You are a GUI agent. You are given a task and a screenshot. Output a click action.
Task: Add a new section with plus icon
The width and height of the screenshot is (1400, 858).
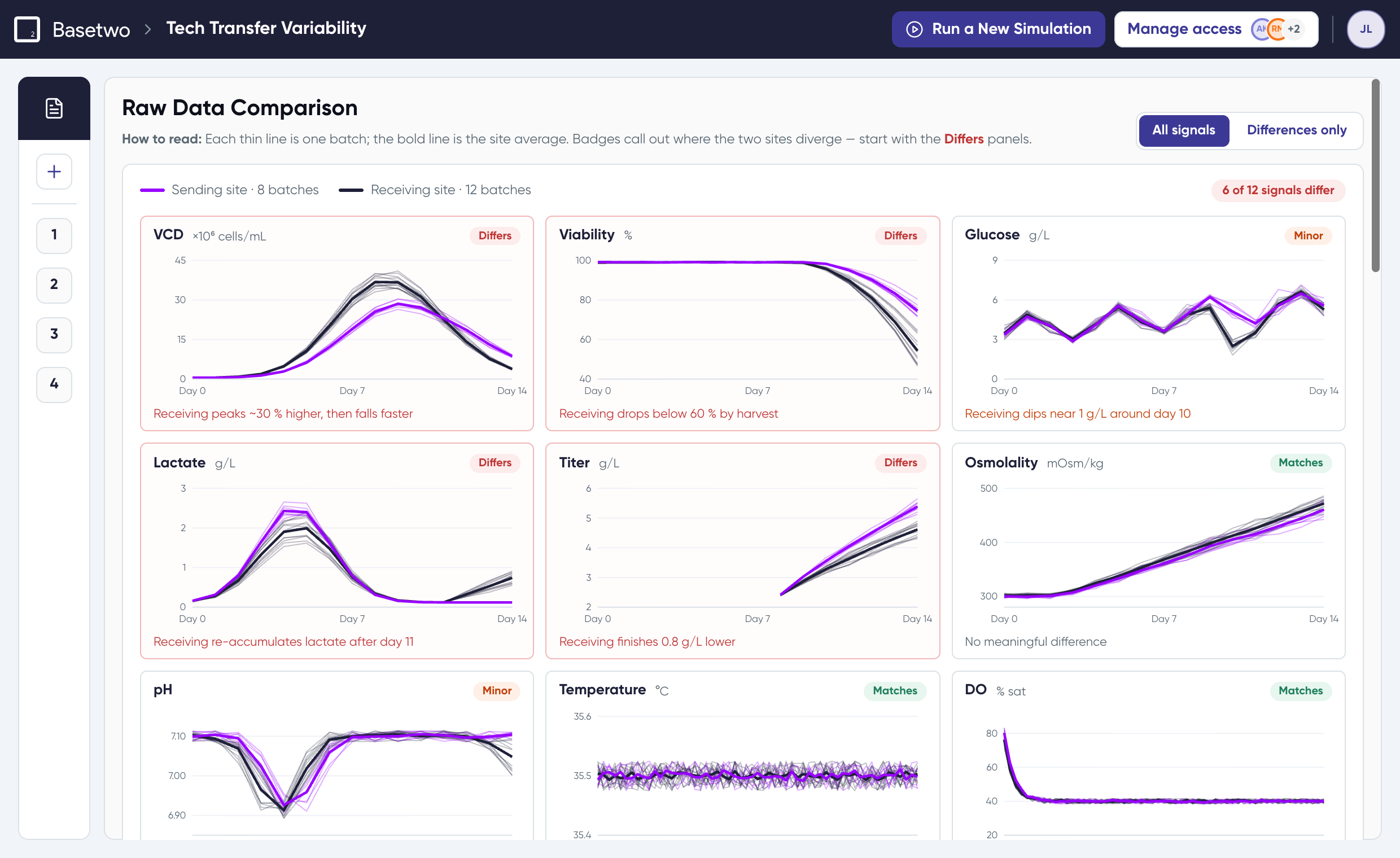click(54, 172)
